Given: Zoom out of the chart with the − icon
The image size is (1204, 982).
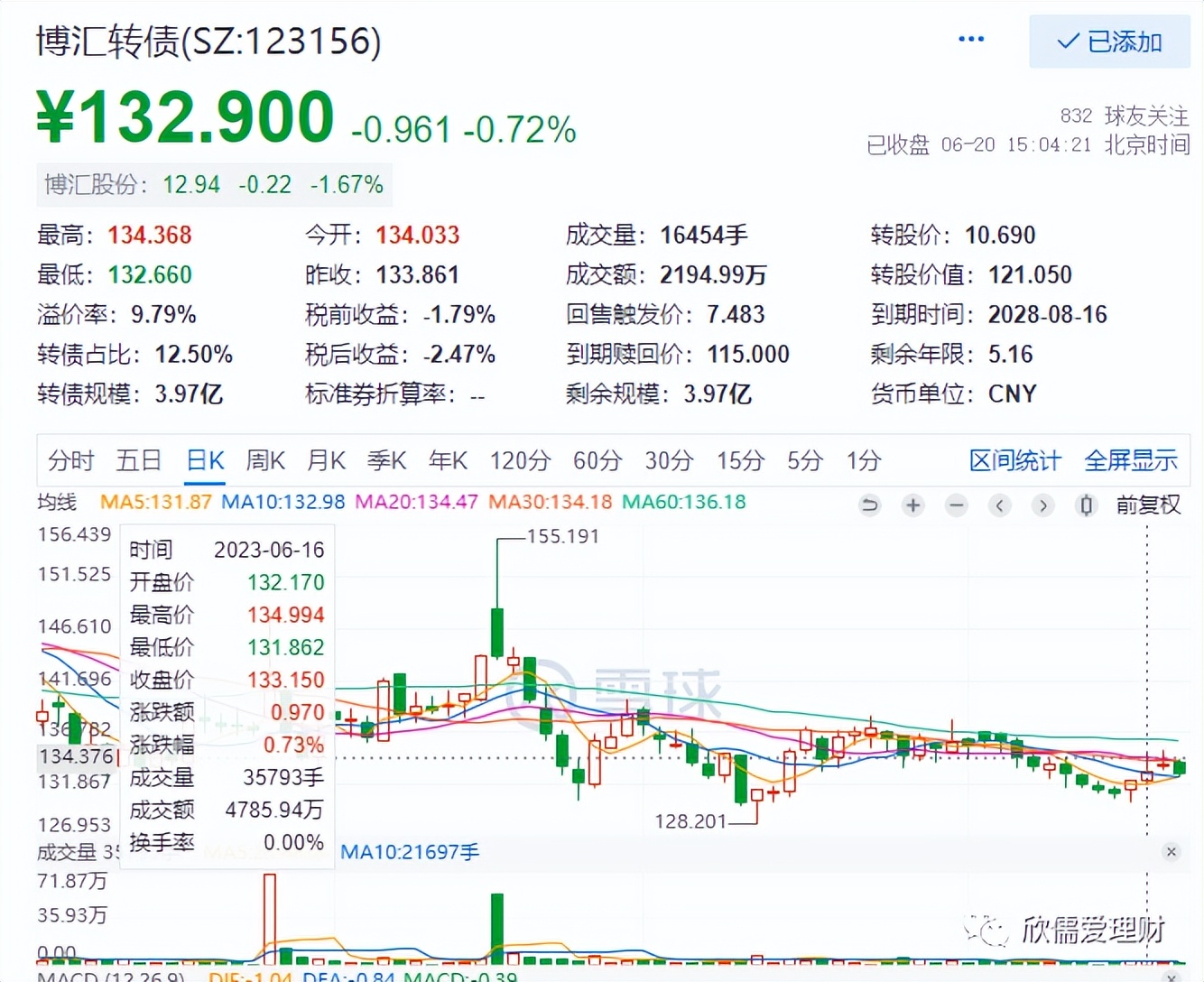Looking at the screenshot, I should tap(956, 505).
